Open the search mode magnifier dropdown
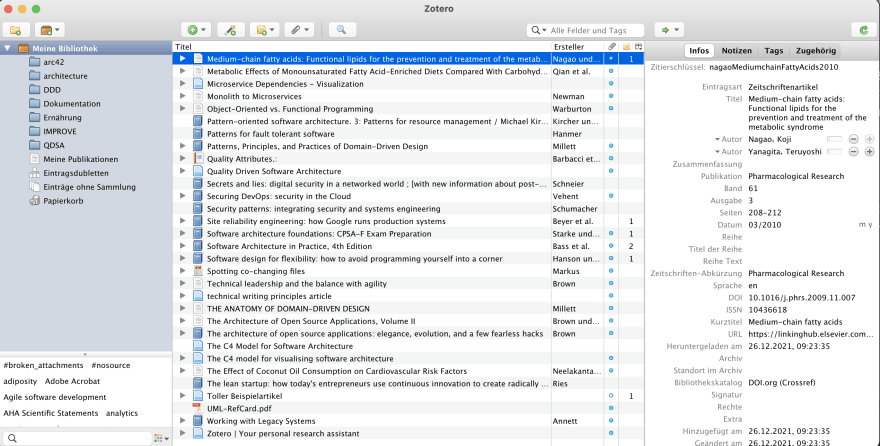880x446 pixels. pyautogui.click(x=538, y=30)
